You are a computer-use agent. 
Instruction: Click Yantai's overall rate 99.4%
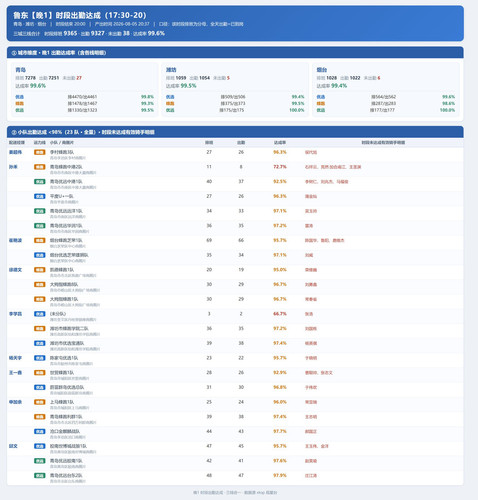tap(339, 86)
